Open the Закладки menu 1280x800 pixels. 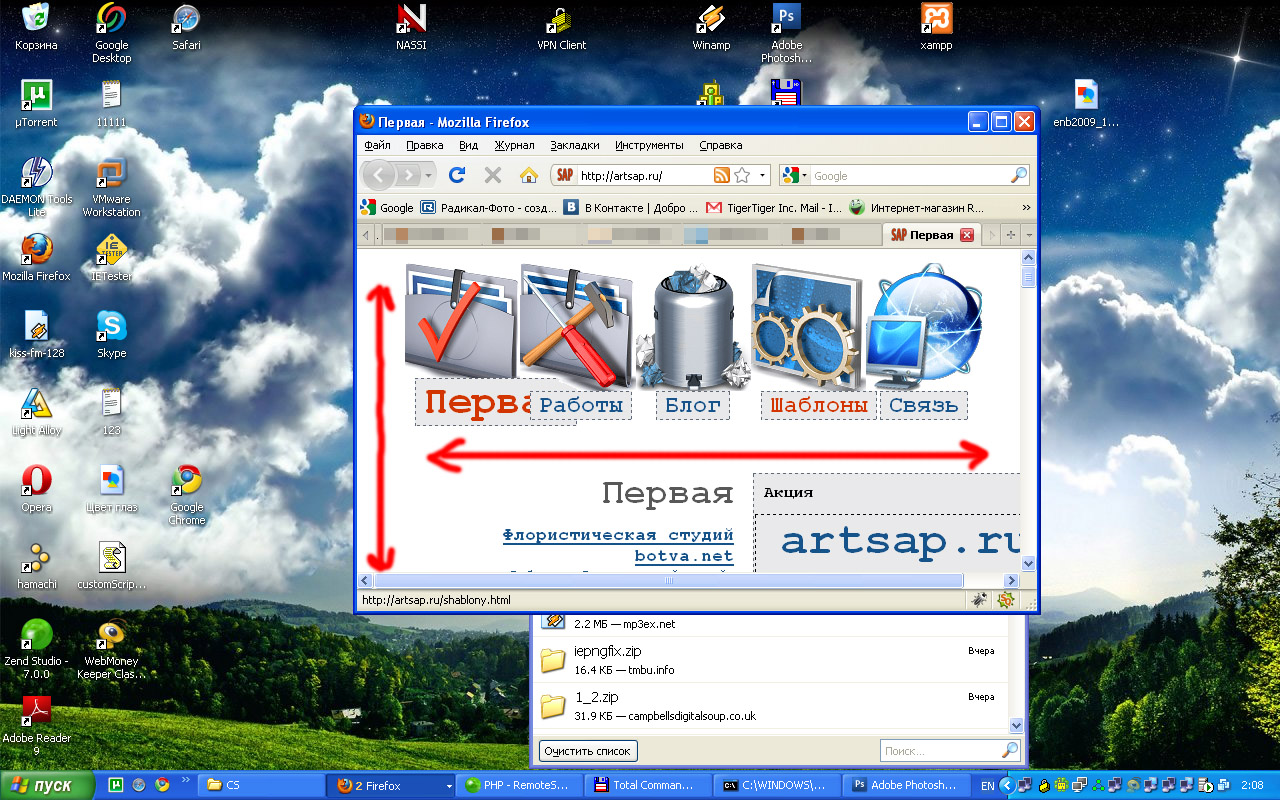tap(575, 145)
